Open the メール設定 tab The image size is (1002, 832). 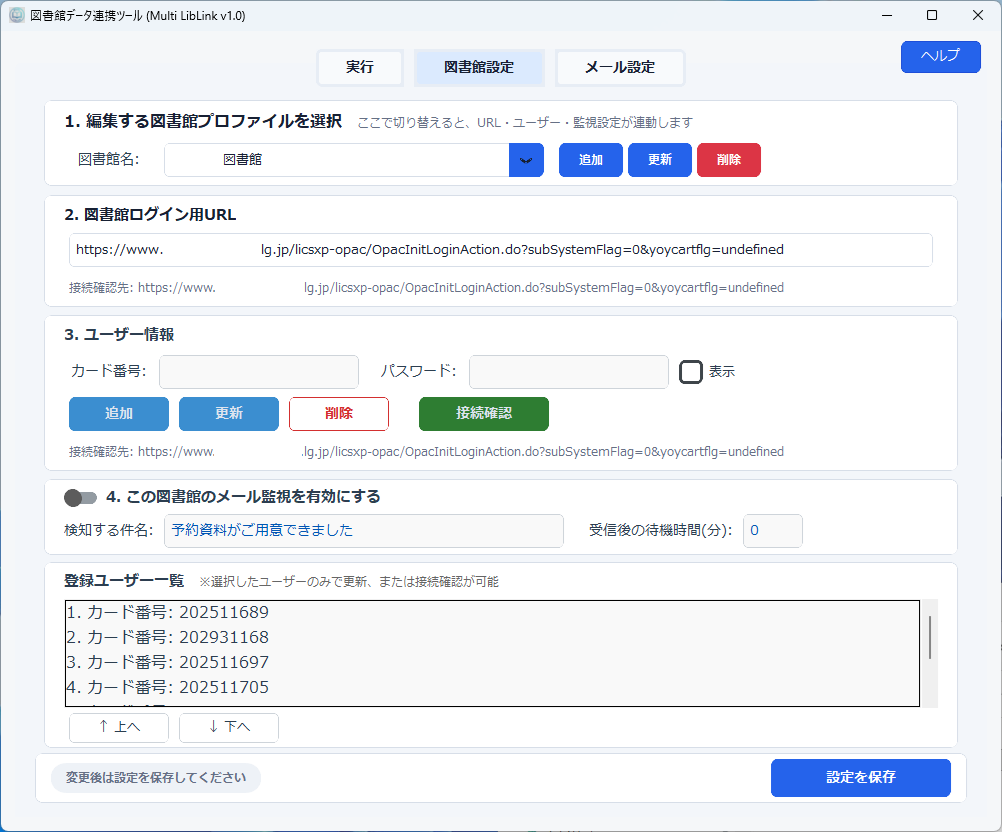tap(620, 67)
